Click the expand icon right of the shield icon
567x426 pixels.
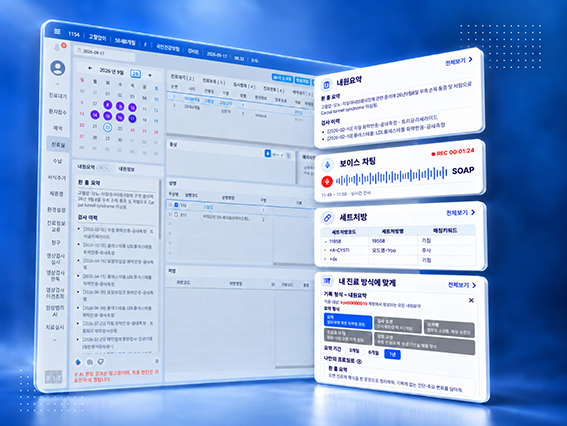[x=157, y=361]
